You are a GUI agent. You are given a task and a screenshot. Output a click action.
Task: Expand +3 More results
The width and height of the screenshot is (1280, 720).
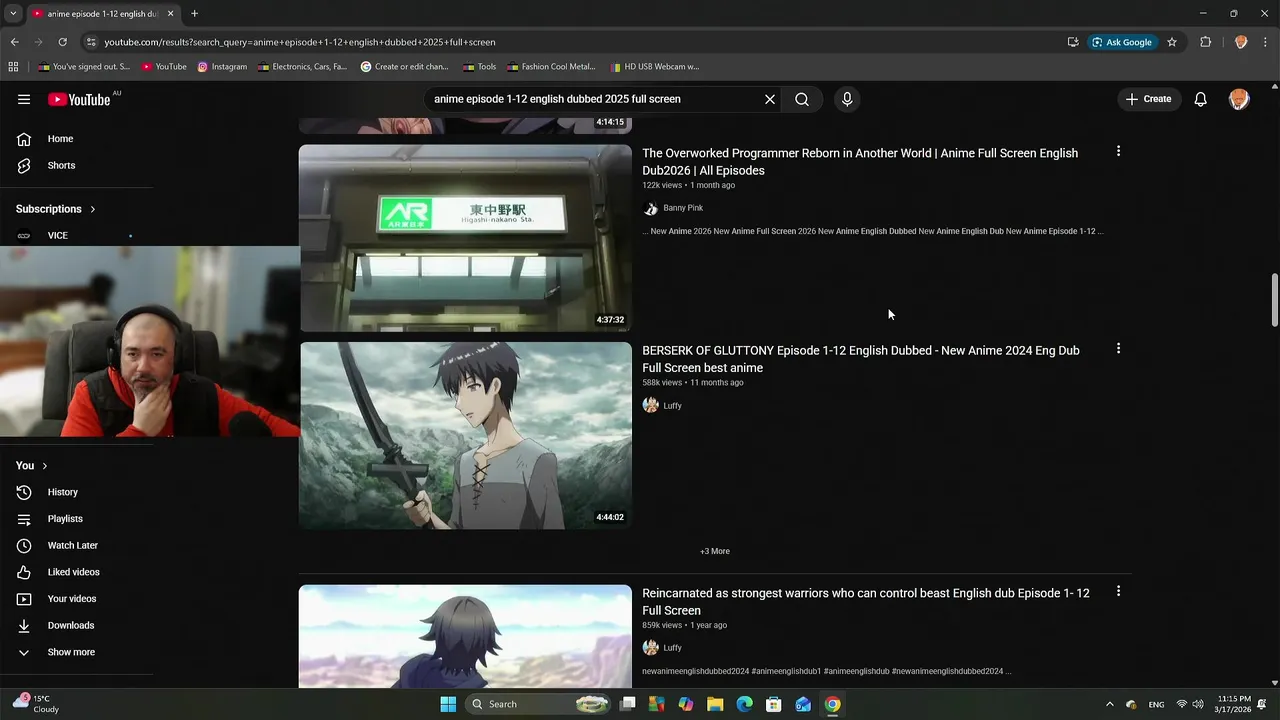point(715,551)
